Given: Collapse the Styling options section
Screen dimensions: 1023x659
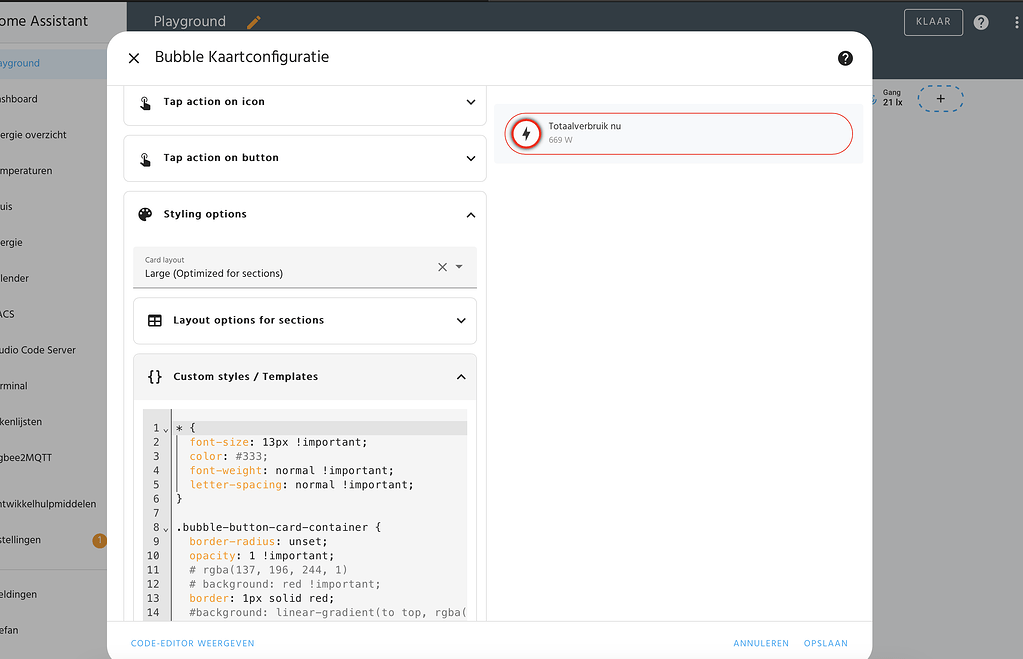Looking at the screenshot, I should pyautogui.click(x=470, y=214).
